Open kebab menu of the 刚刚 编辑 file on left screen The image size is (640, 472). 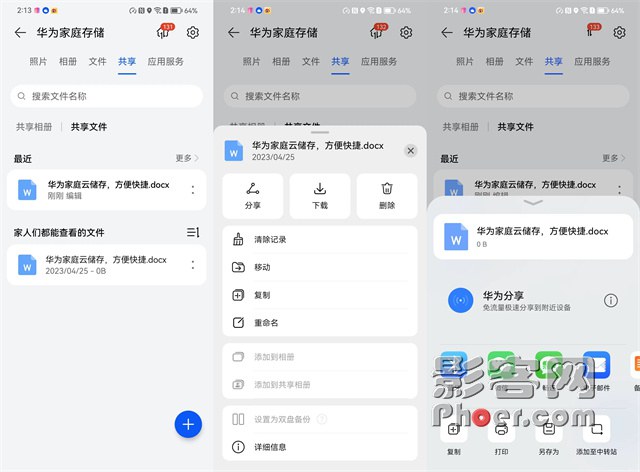(193, 190)
